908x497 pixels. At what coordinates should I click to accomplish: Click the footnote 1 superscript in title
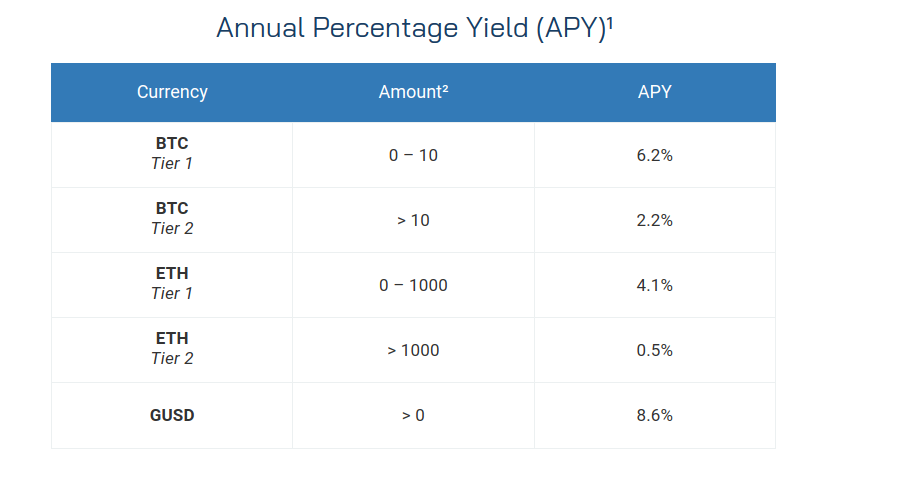coord(610,23)
